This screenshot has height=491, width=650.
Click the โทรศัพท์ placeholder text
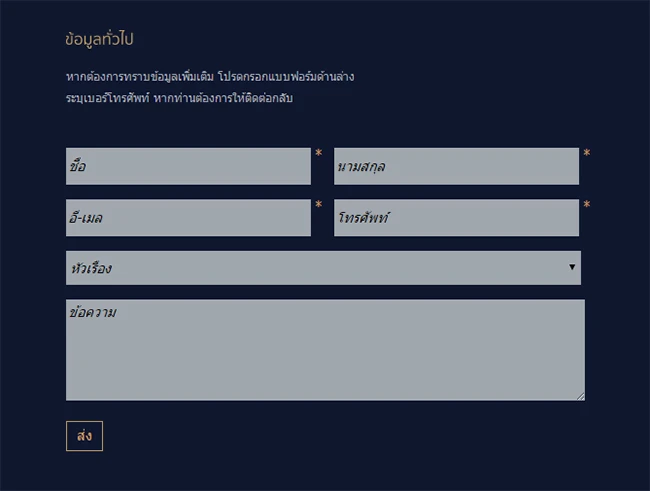364,217
